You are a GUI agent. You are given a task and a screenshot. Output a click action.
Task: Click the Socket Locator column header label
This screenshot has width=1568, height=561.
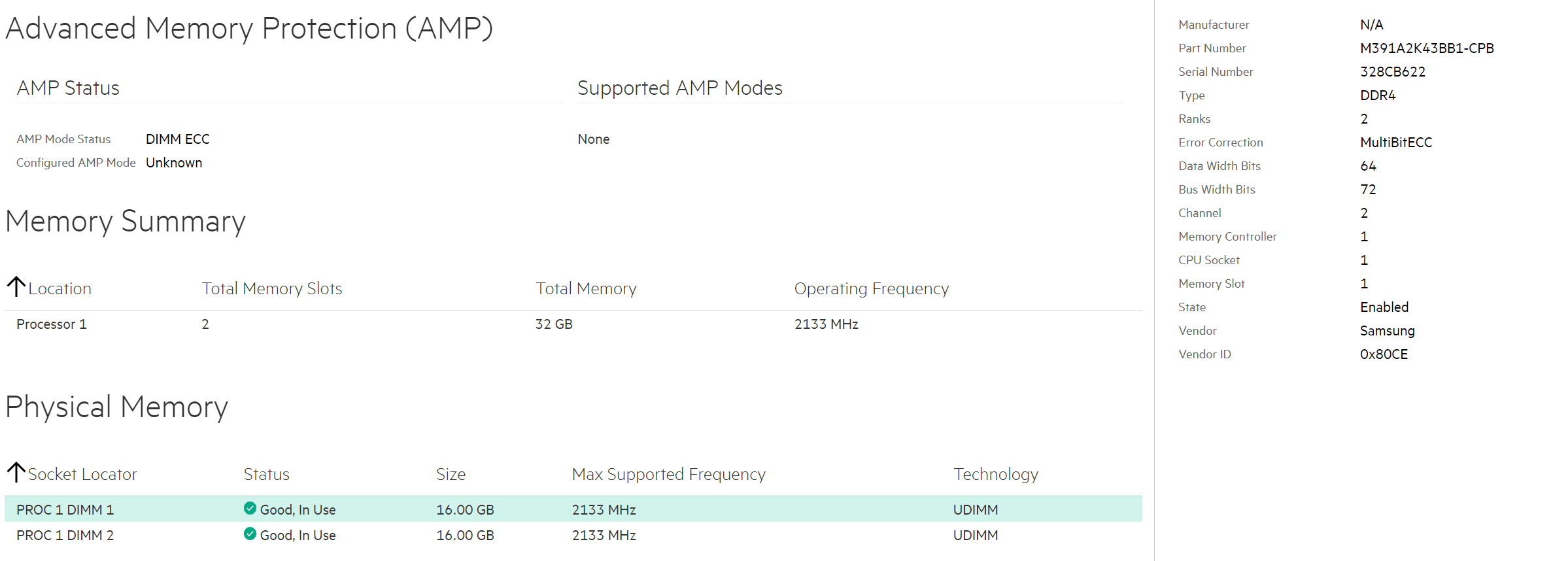(82, 474)
